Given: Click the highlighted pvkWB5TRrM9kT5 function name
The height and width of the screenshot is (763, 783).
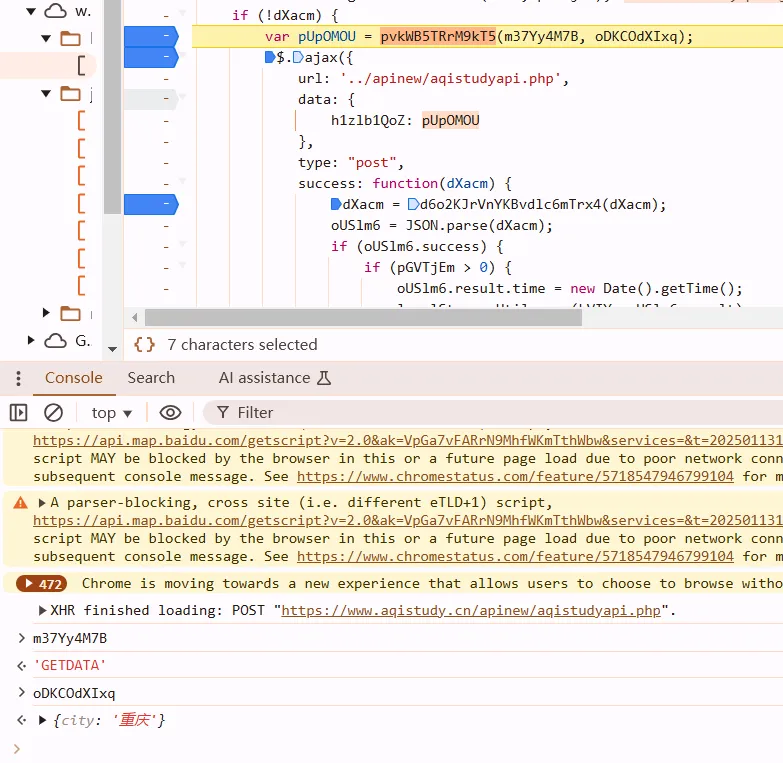Looking at the screenshot, I should click(438, 36).
